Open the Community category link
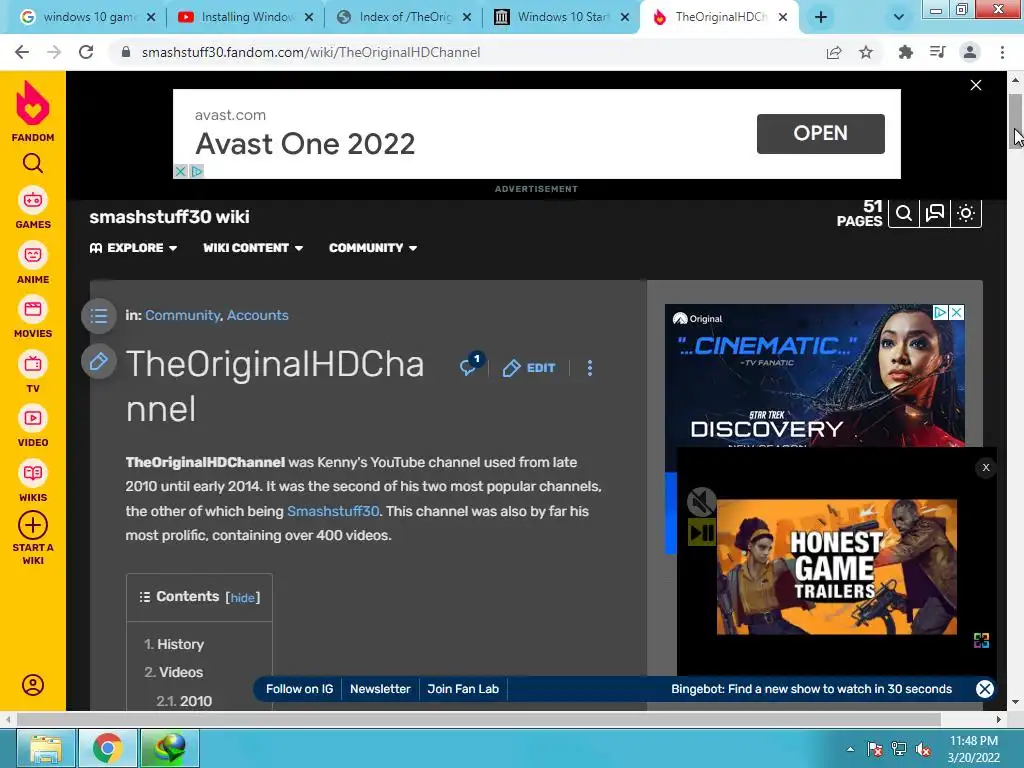The image size is (1024, 768). tap(182, 315)
